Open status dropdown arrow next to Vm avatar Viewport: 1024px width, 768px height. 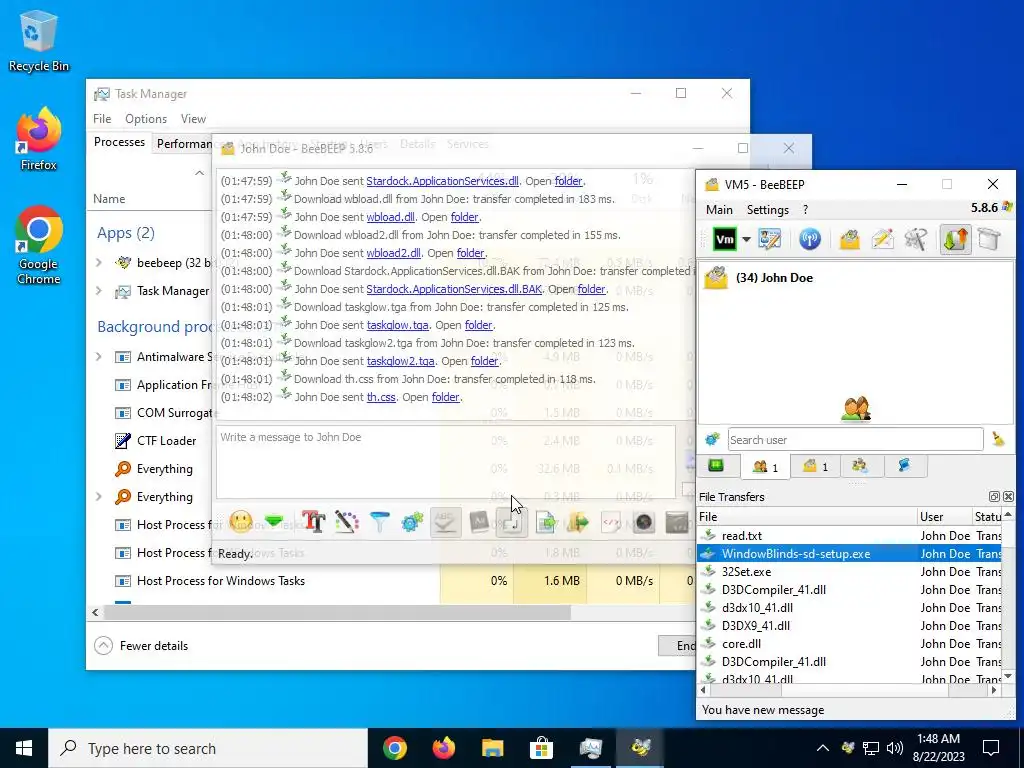(746, 240)
